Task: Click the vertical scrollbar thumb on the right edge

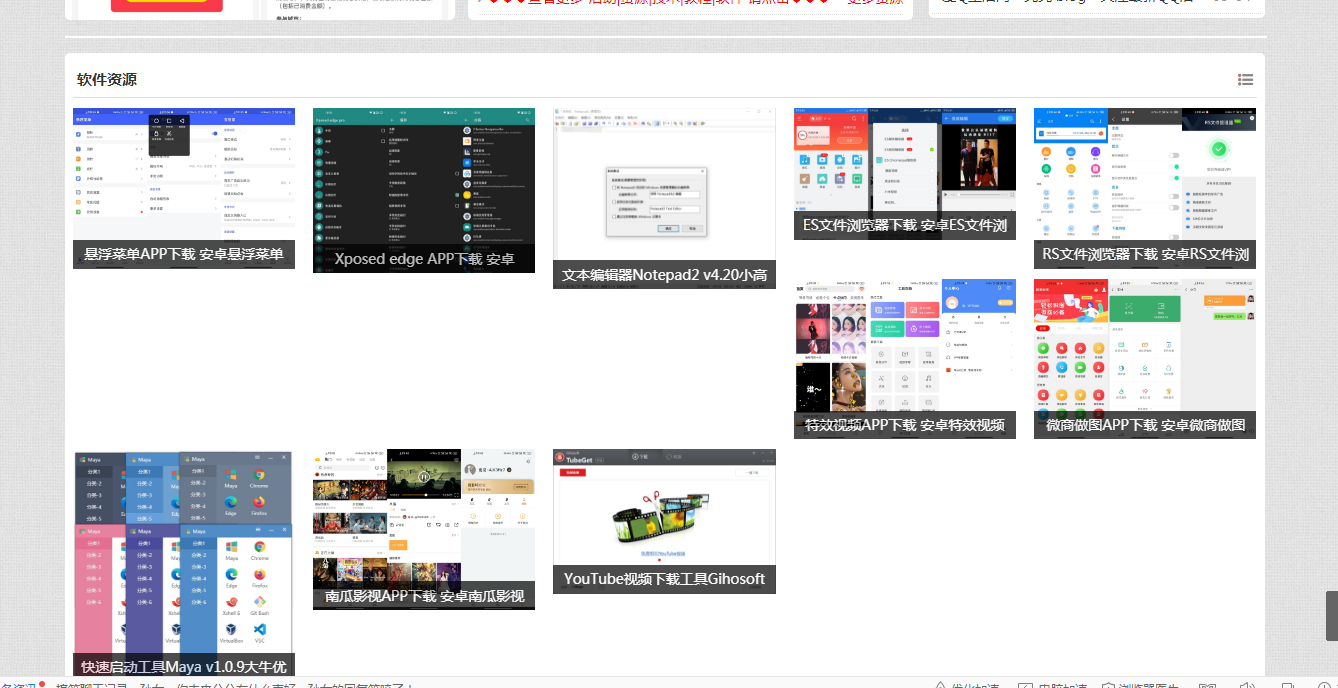Action: pyautogui.click(x=1331, y=615)
